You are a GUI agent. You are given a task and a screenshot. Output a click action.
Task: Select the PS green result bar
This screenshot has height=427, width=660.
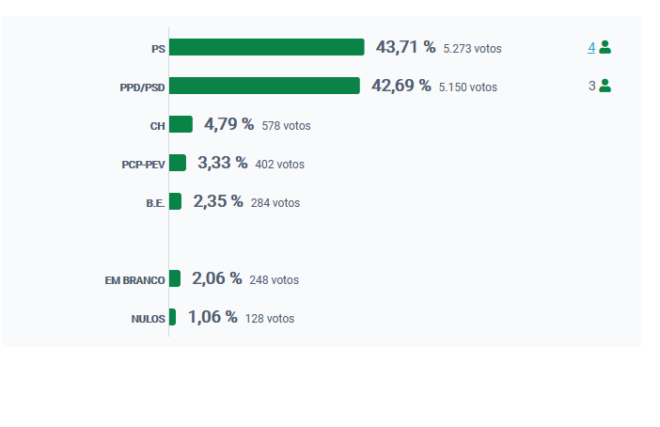tap(266, 47)
